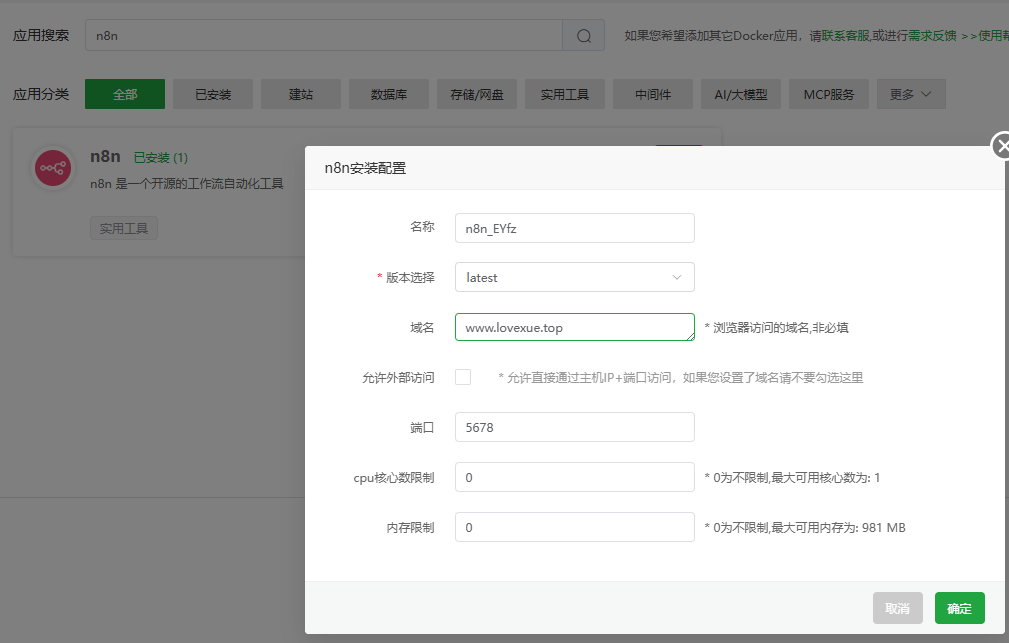The image size is (1009, 643).
Task: Click the 端口 port input field
Action: click(574, 427)
